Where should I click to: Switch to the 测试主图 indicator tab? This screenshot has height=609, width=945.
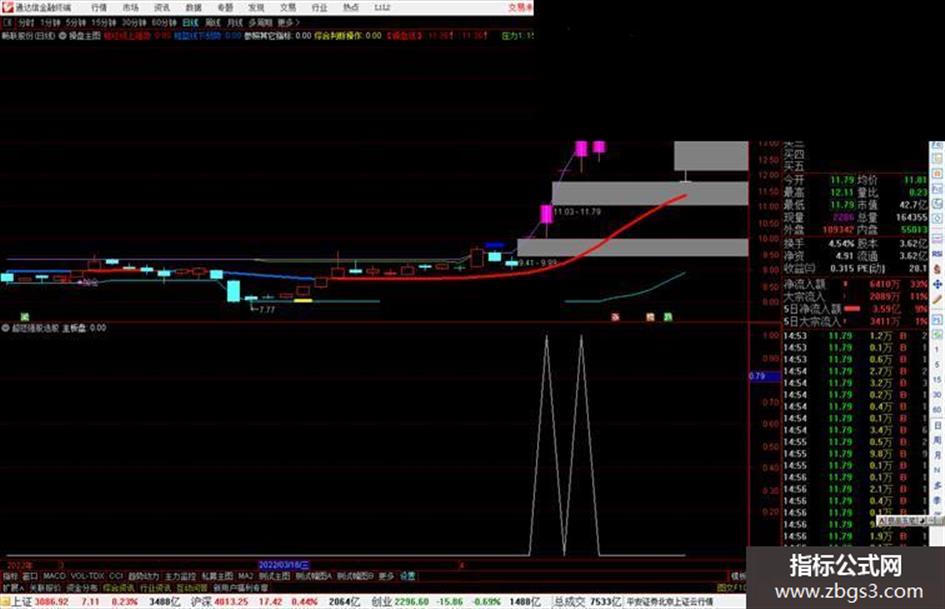point(274,576)
